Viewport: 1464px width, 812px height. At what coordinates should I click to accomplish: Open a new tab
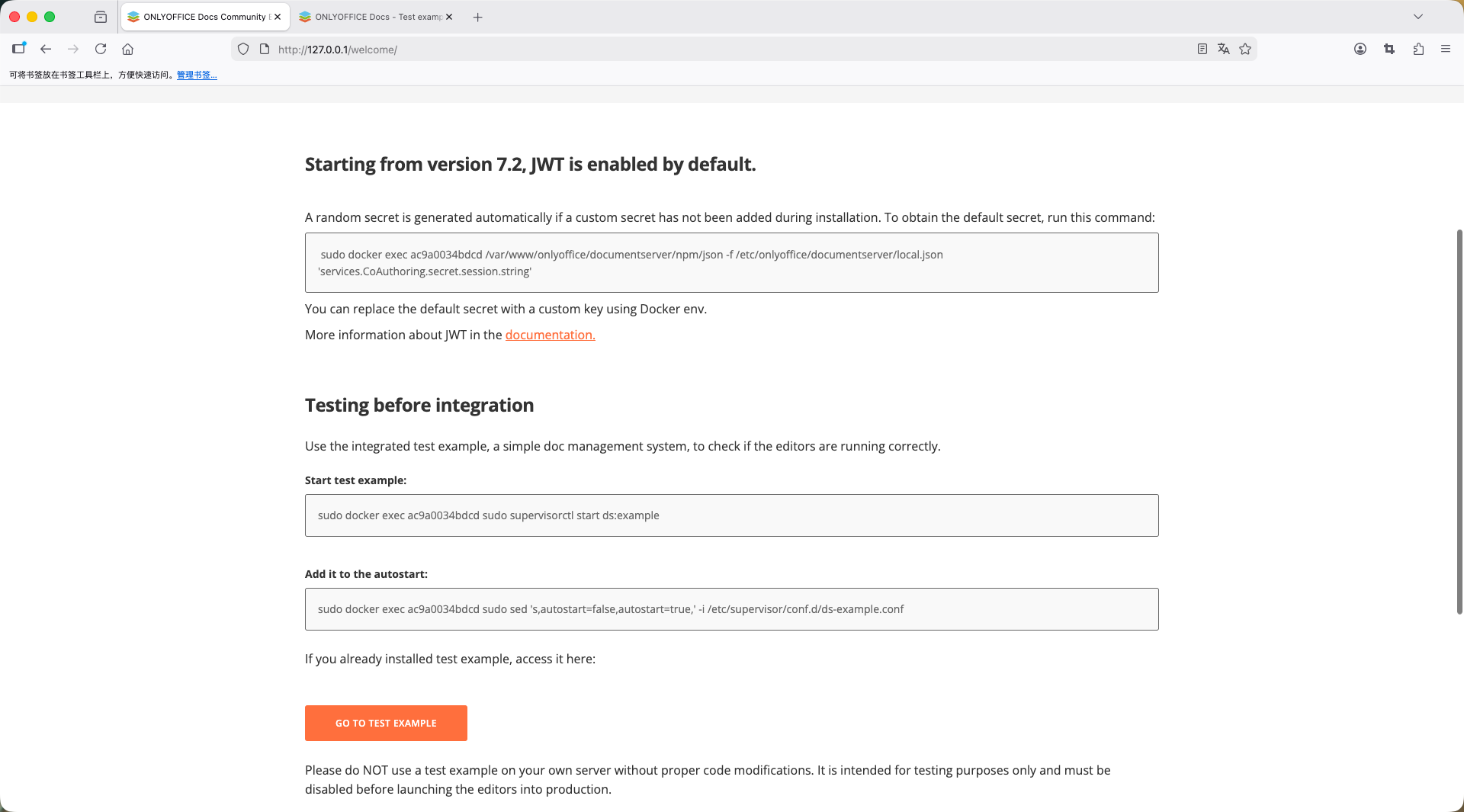478,17
